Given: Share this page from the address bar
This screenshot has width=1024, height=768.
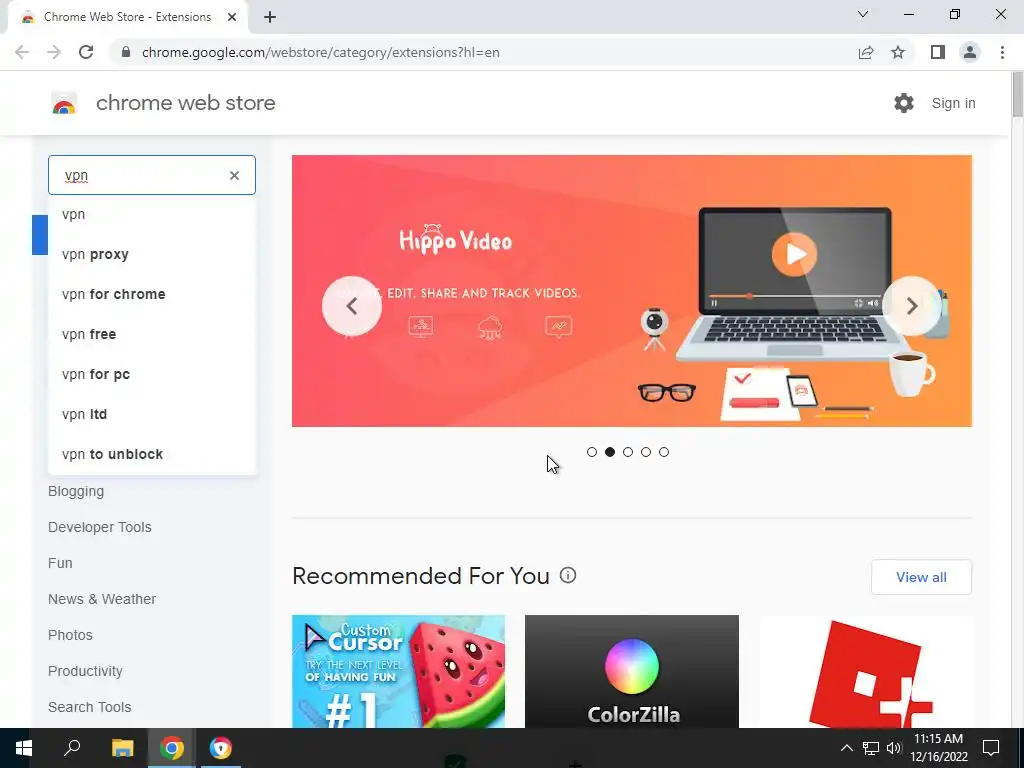Looking at the screenshot, I should [x=866, y=52].
